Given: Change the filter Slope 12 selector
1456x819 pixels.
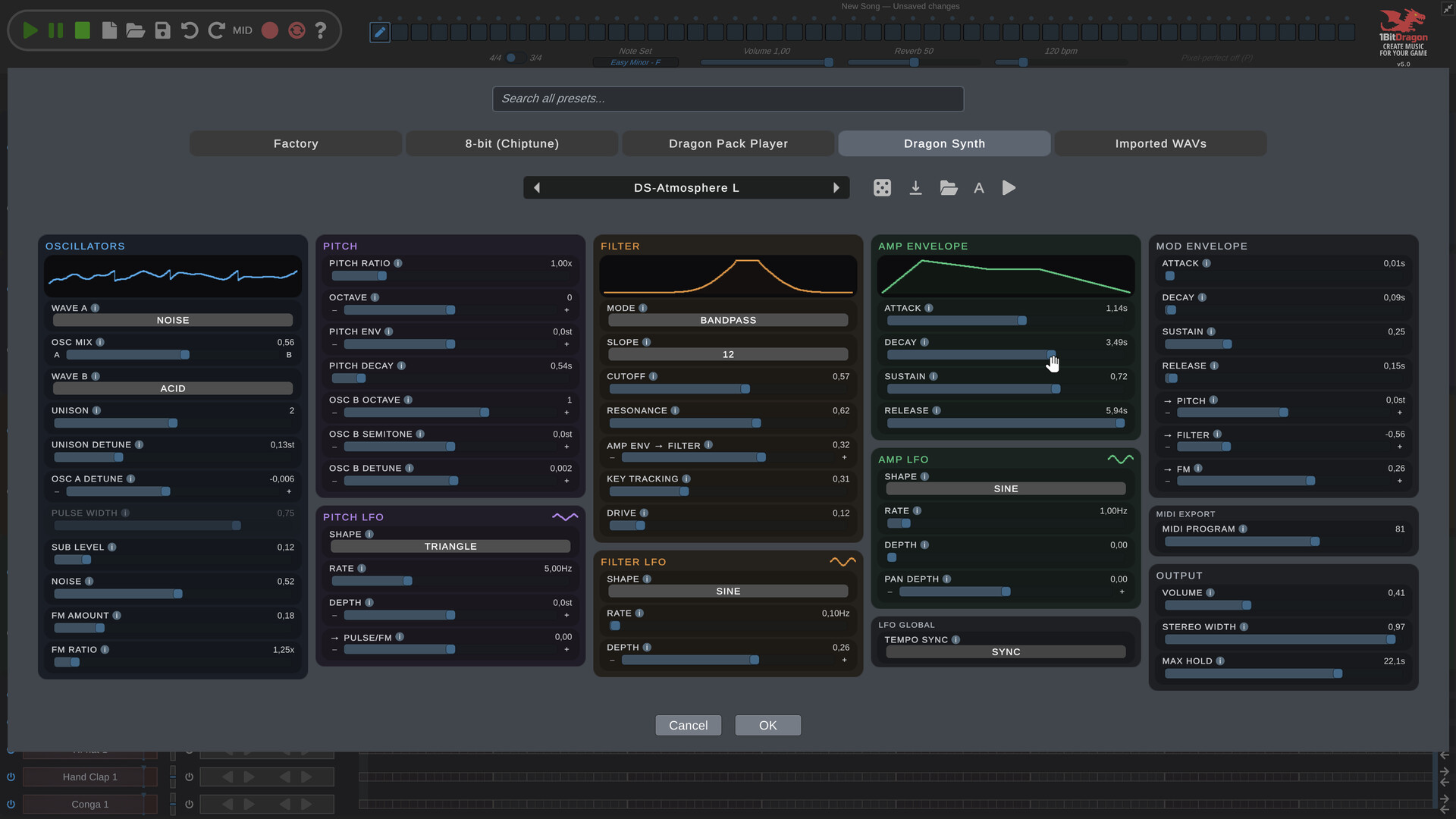Looking at the screenshot, I should click(728, 355).
